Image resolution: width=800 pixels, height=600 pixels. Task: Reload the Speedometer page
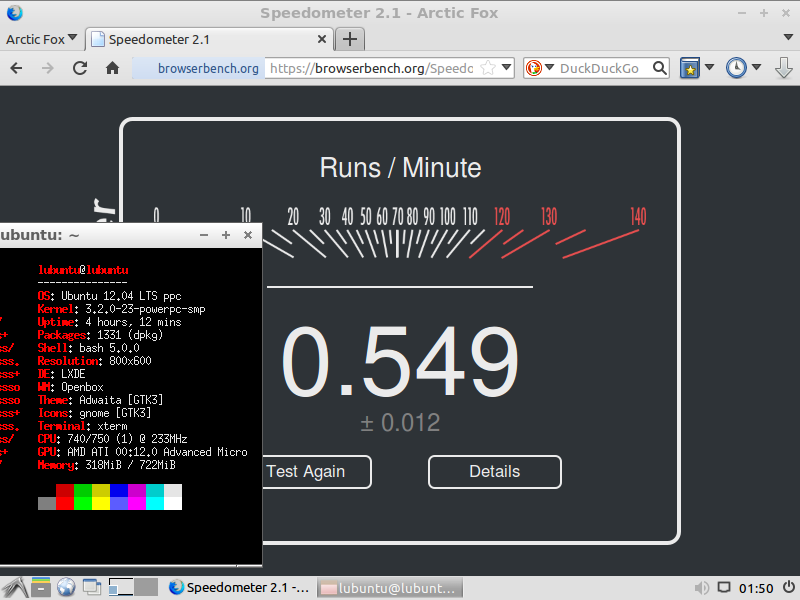click(80, 68)
